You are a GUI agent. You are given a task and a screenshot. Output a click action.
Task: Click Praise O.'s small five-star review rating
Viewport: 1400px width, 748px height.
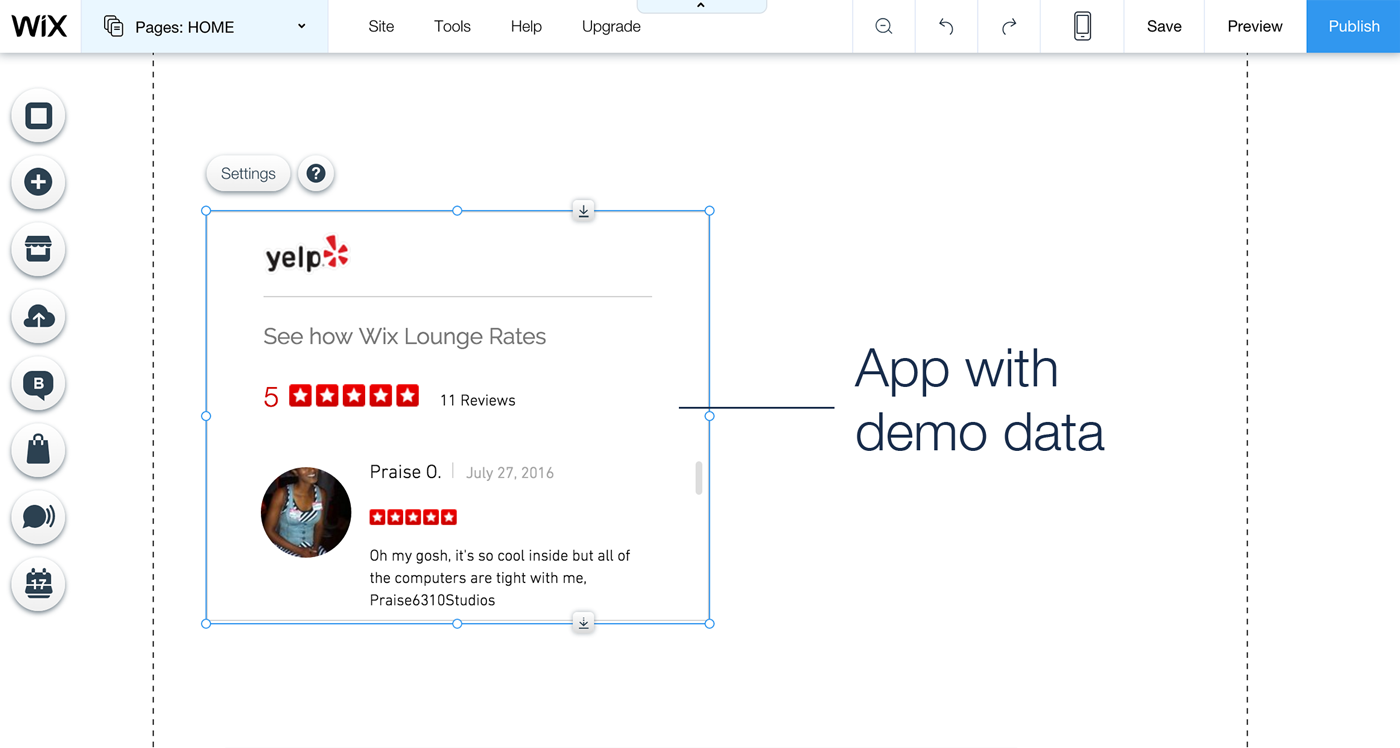[x=413, y=517]
